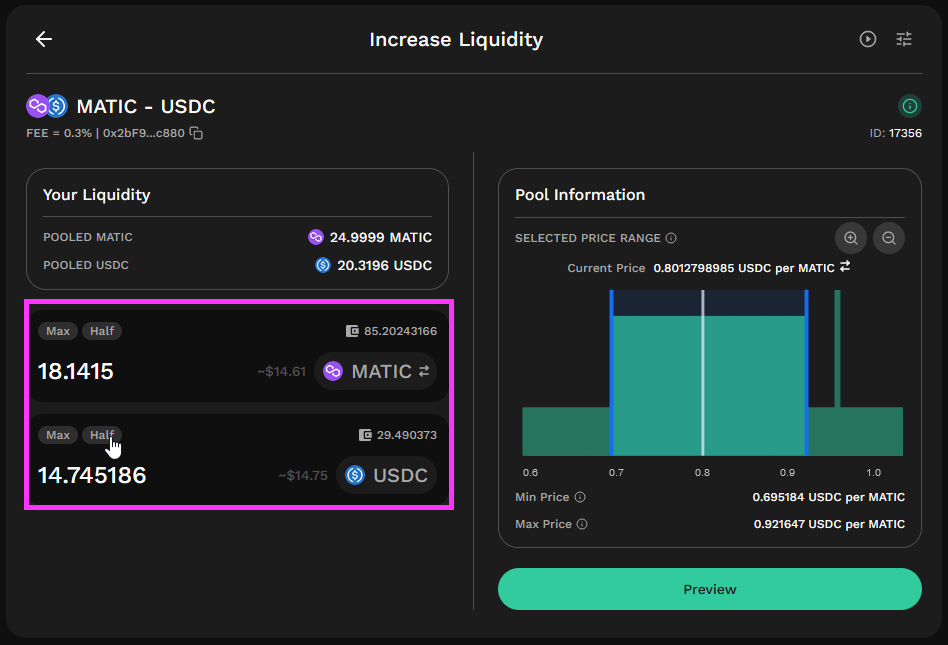Set MATIC amount to Half
The image size is (948, 645).
tap(102, 331)
